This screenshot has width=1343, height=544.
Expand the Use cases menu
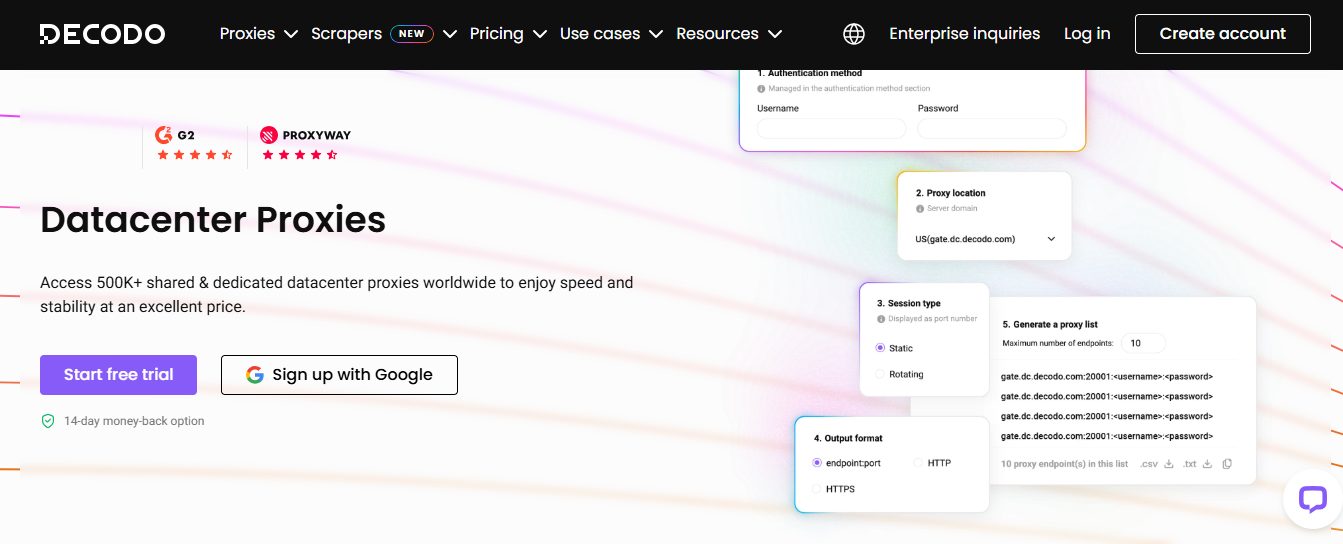coord(611,34)
